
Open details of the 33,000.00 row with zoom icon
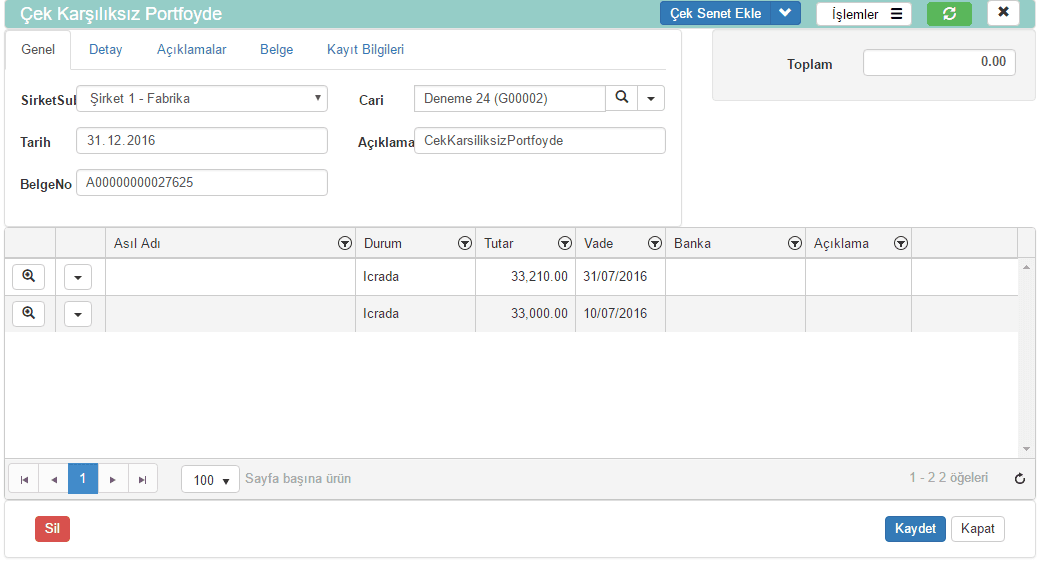29,314
